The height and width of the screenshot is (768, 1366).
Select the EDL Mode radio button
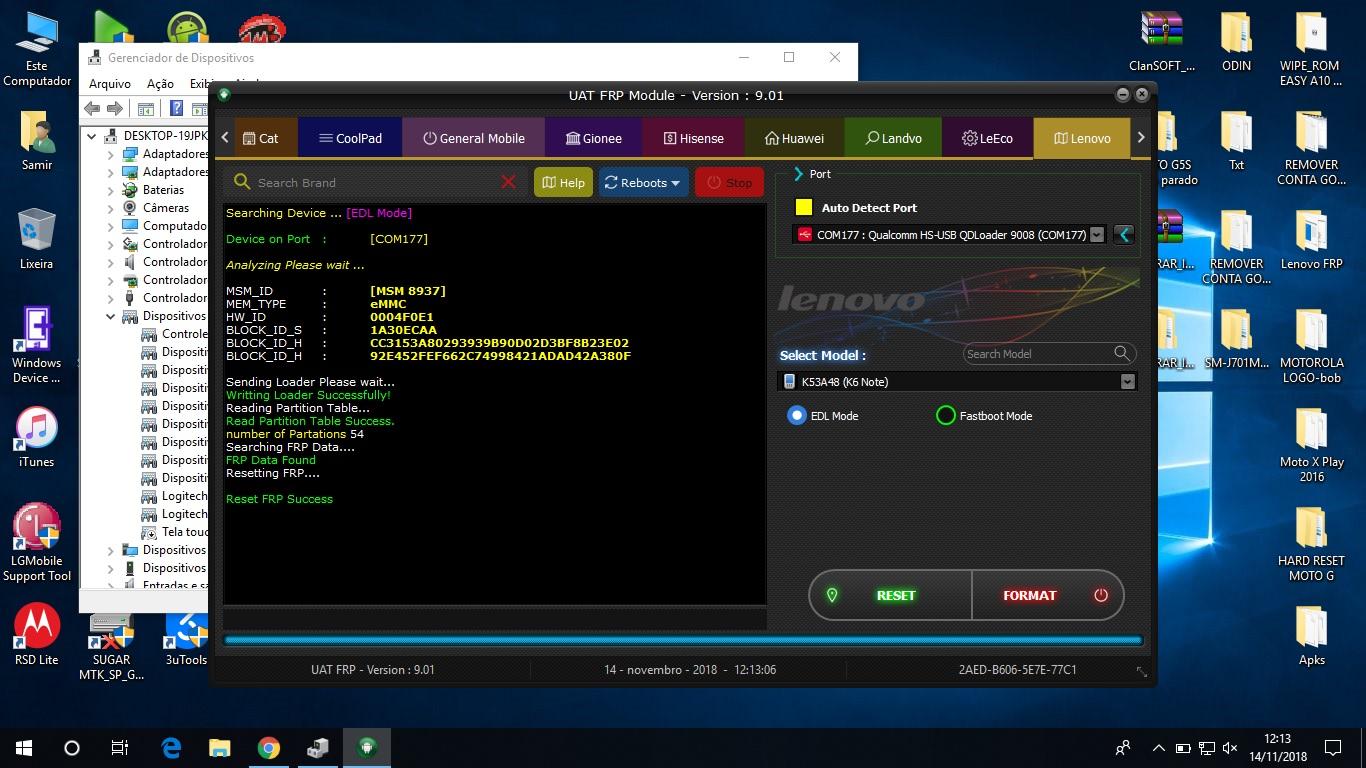click(x=796, y=415)
